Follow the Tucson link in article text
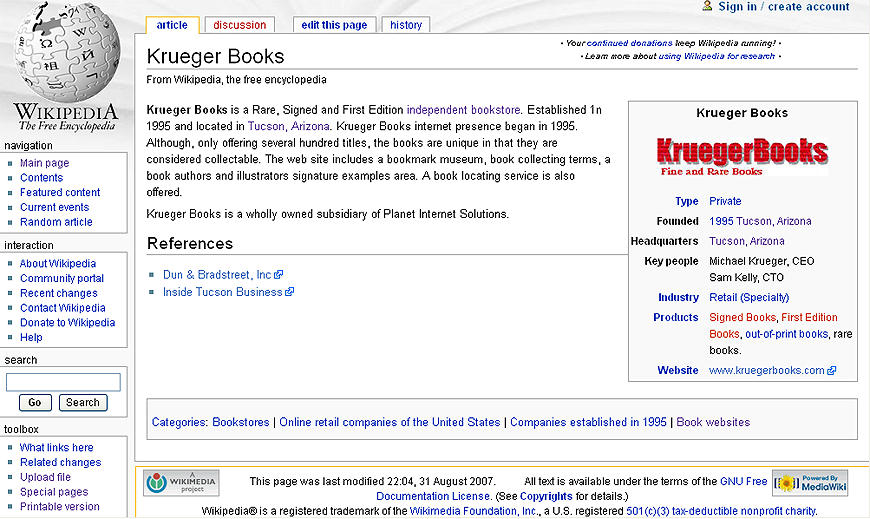 266,126
